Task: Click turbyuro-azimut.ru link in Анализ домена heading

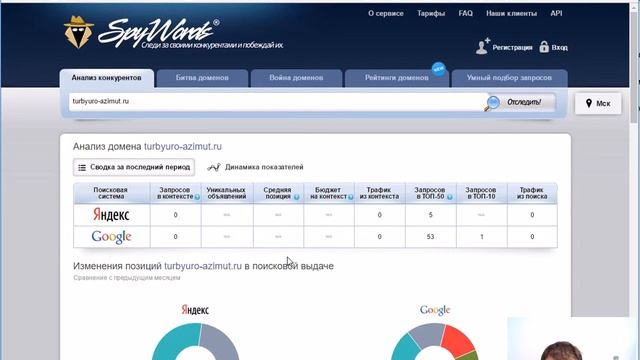Action: pyautogui.click(x=183, y=147)
